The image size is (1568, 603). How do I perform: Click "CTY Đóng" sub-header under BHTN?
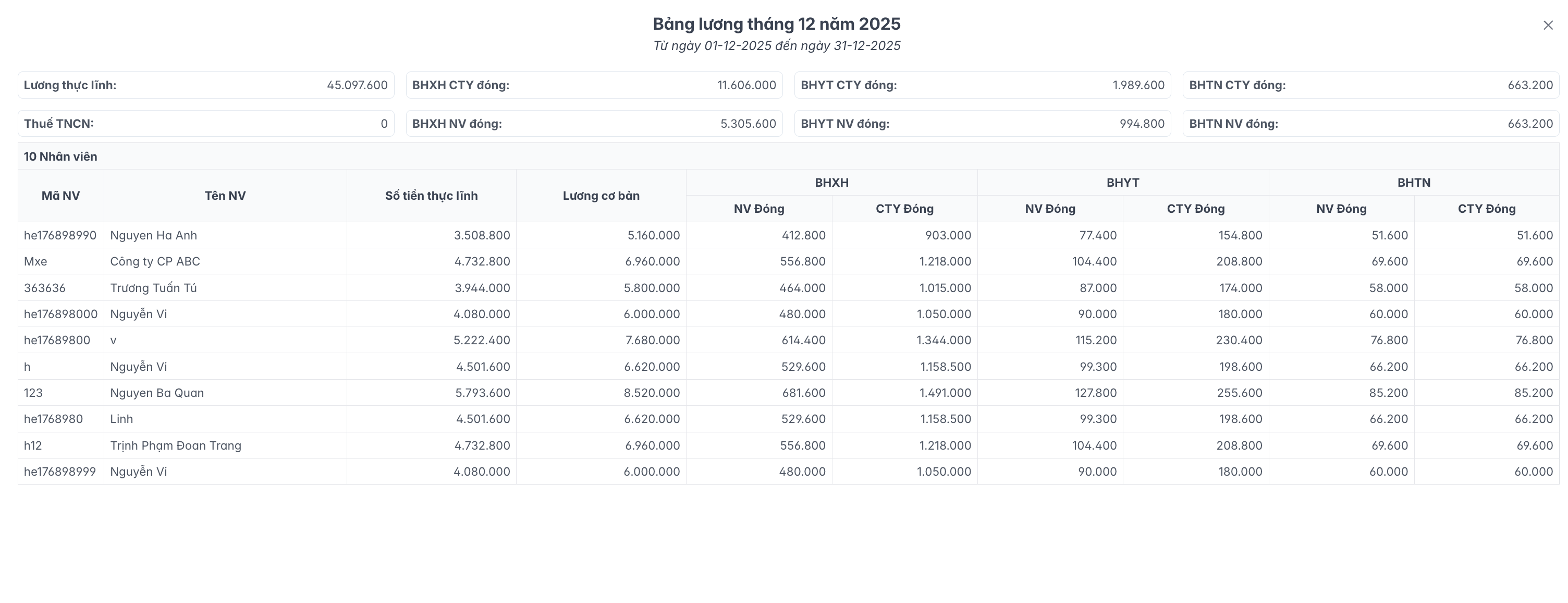(x=1487, y=209)
